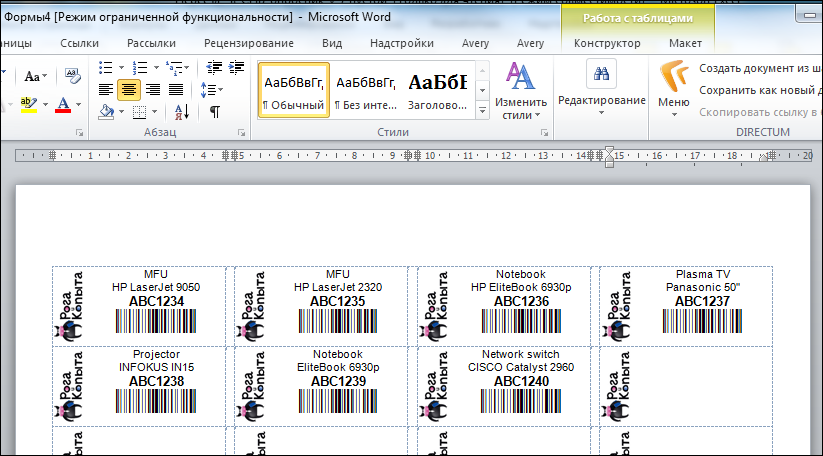Viewport: 823px width, 456px height.
Task: Click the INFOKUS IN15 text
Action: pos(156,367)
